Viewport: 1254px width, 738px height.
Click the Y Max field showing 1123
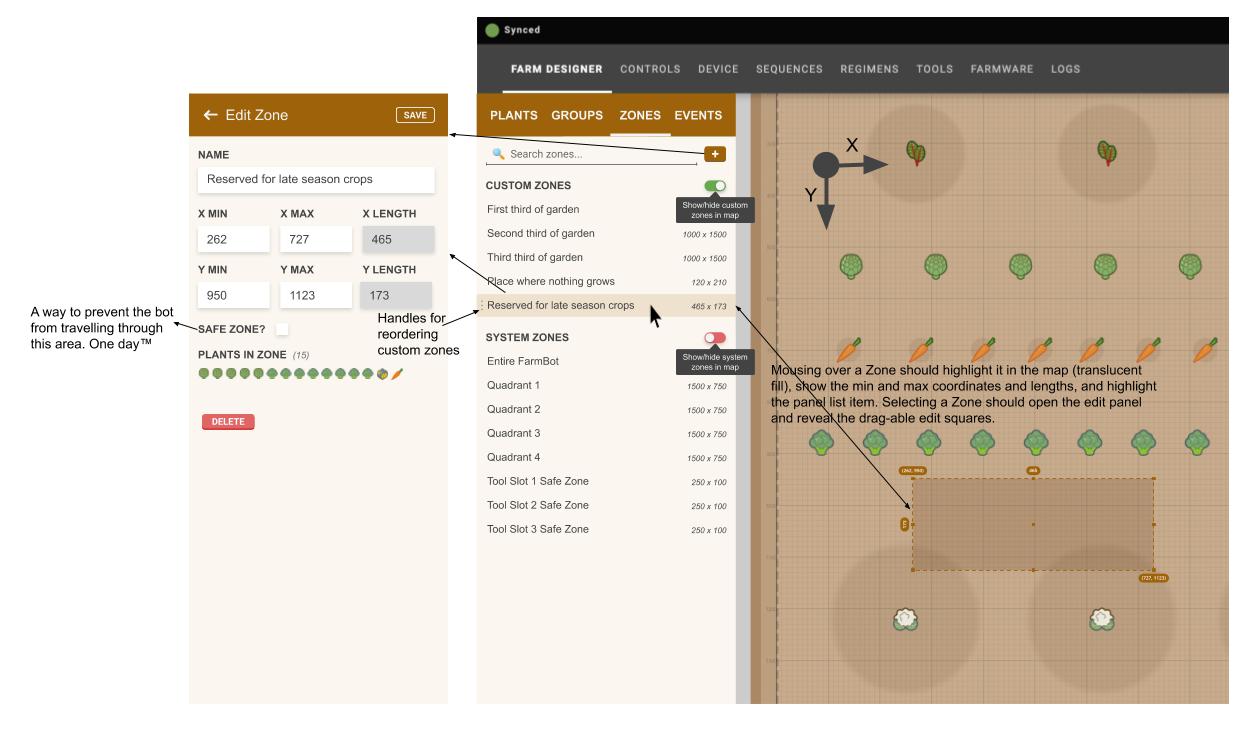316,295
